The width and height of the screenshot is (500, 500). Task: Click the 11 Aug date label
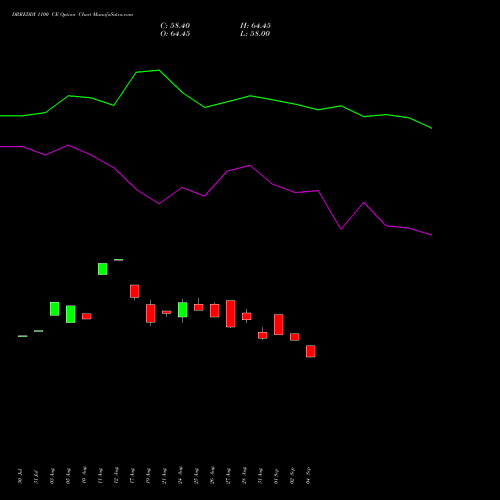tap(100, 476)
